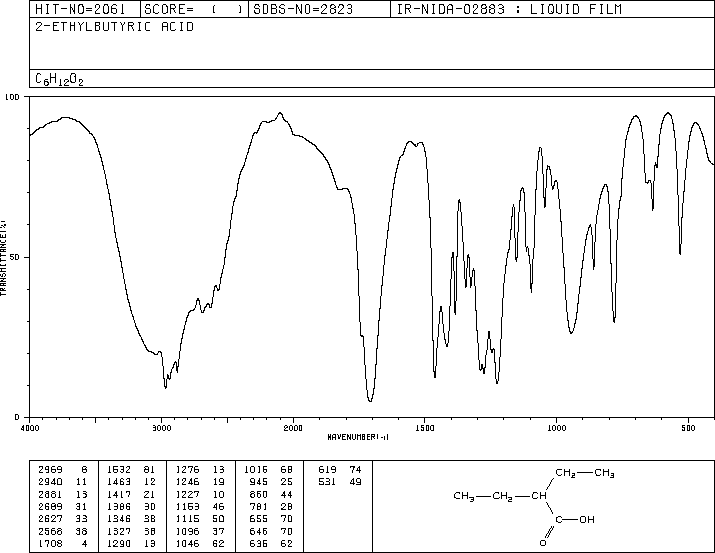Screen dimensions: 715x553
Task: Click the HIT-NO=2061 header cell
Action: pyautogui.click(x=85, y=9)
